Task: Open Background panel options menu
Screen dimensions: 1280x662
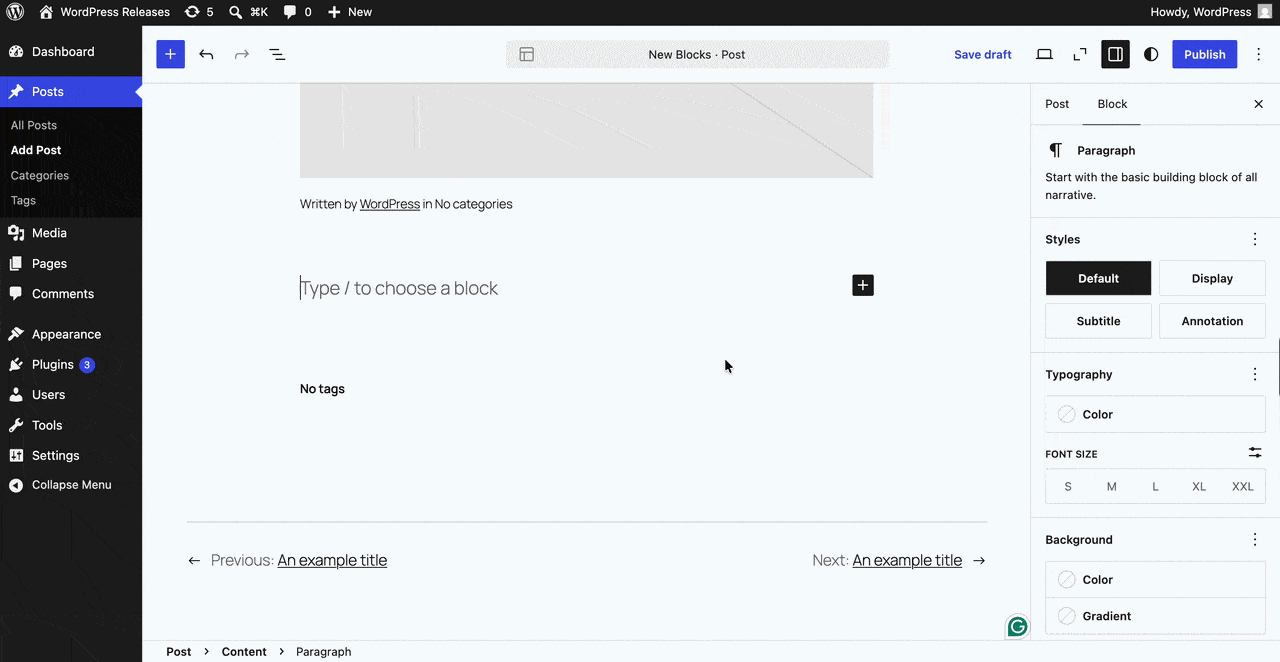Action: [1255, 539]
